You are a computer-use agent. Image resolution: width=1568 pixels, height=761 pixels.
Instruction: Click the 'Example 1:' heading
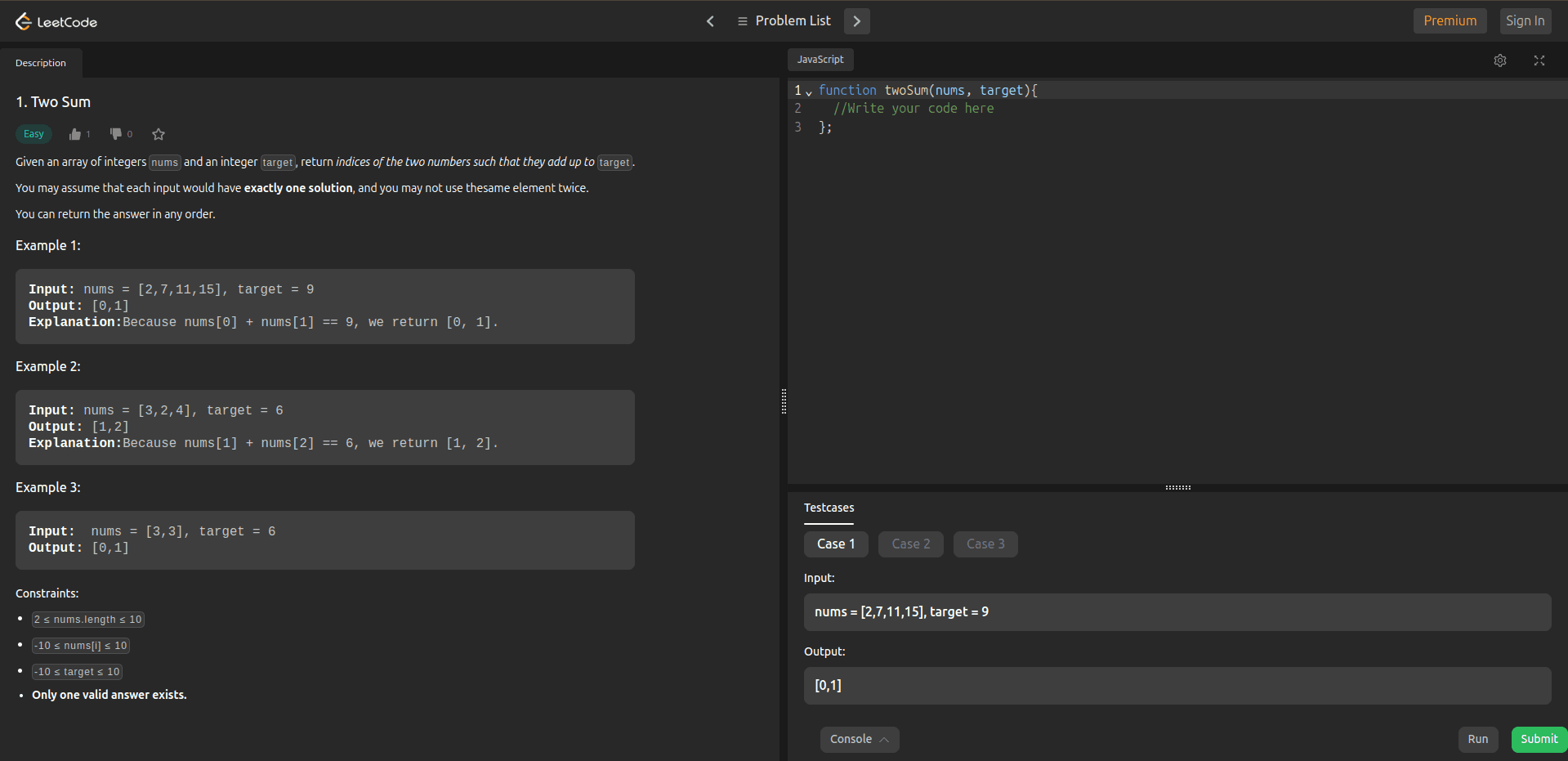48,246
